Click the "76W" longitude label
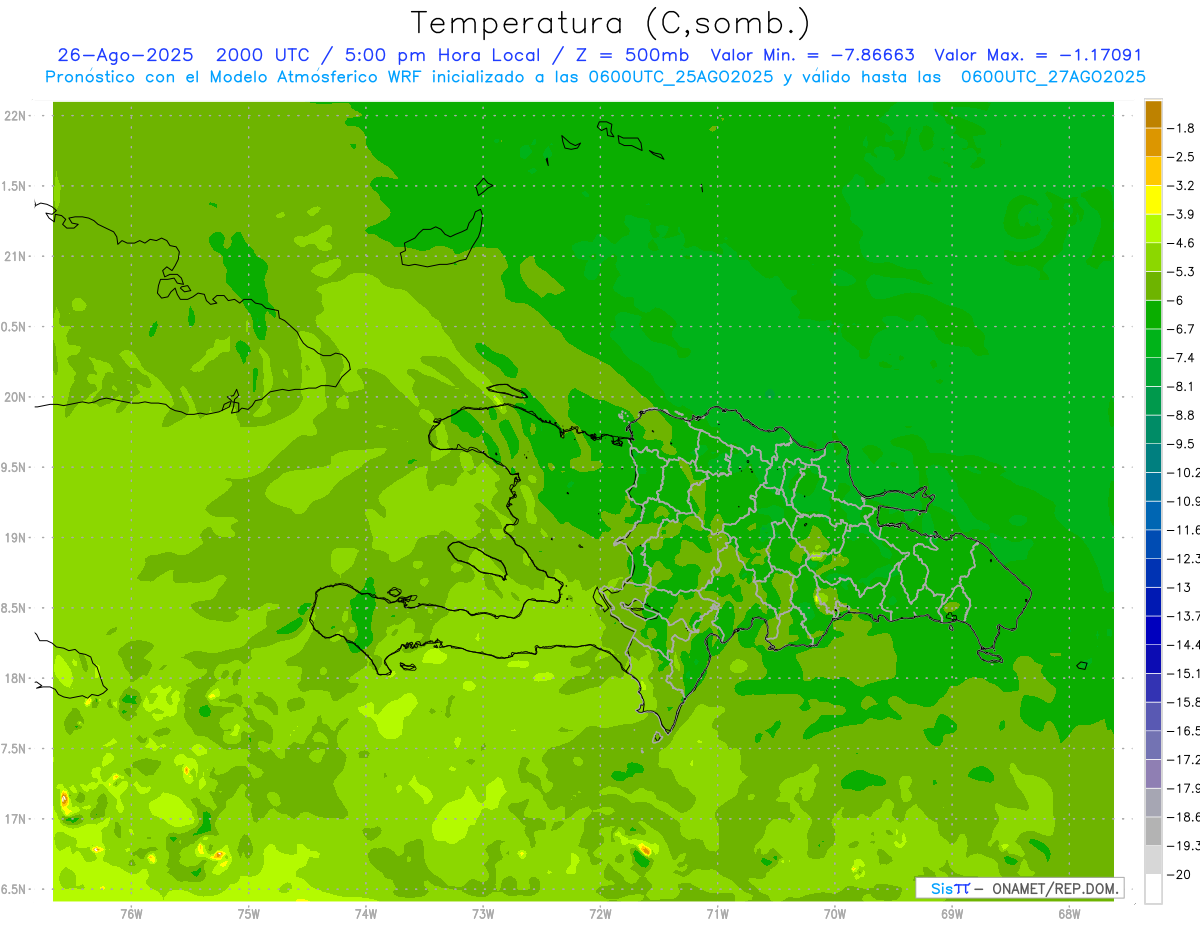The image size is (1200, 927). click(x=131, y=914)
